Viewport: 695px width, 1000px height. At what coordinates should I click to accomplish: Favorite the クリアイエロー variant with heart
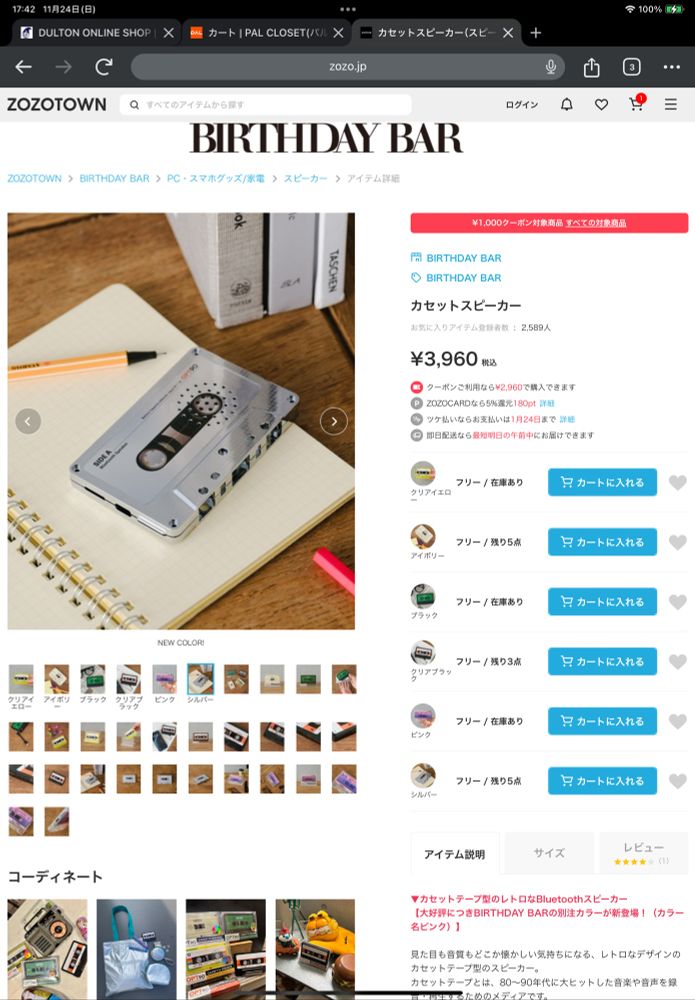[678, 483]
